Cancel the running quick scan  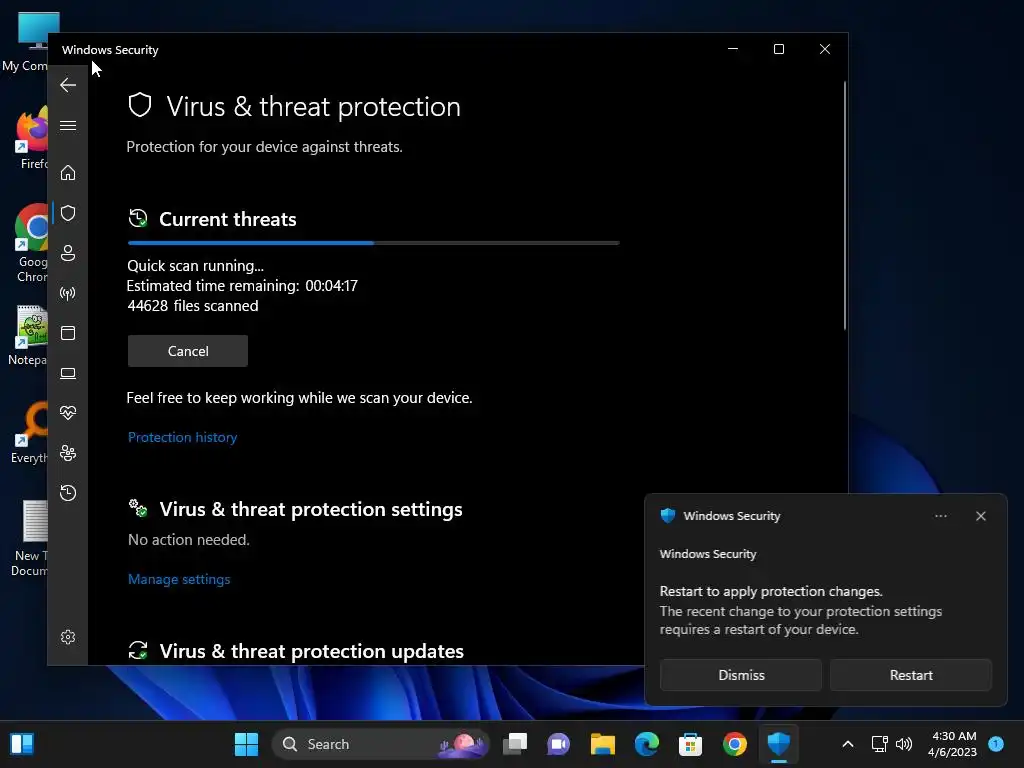[x=187, y=351]
